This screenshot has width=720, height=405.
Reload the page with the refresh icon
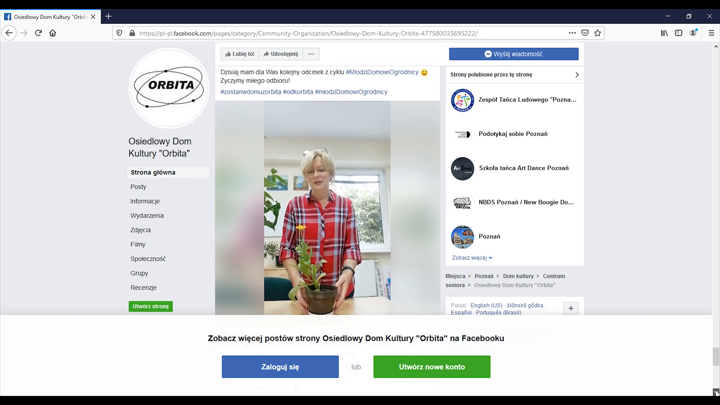38,33
